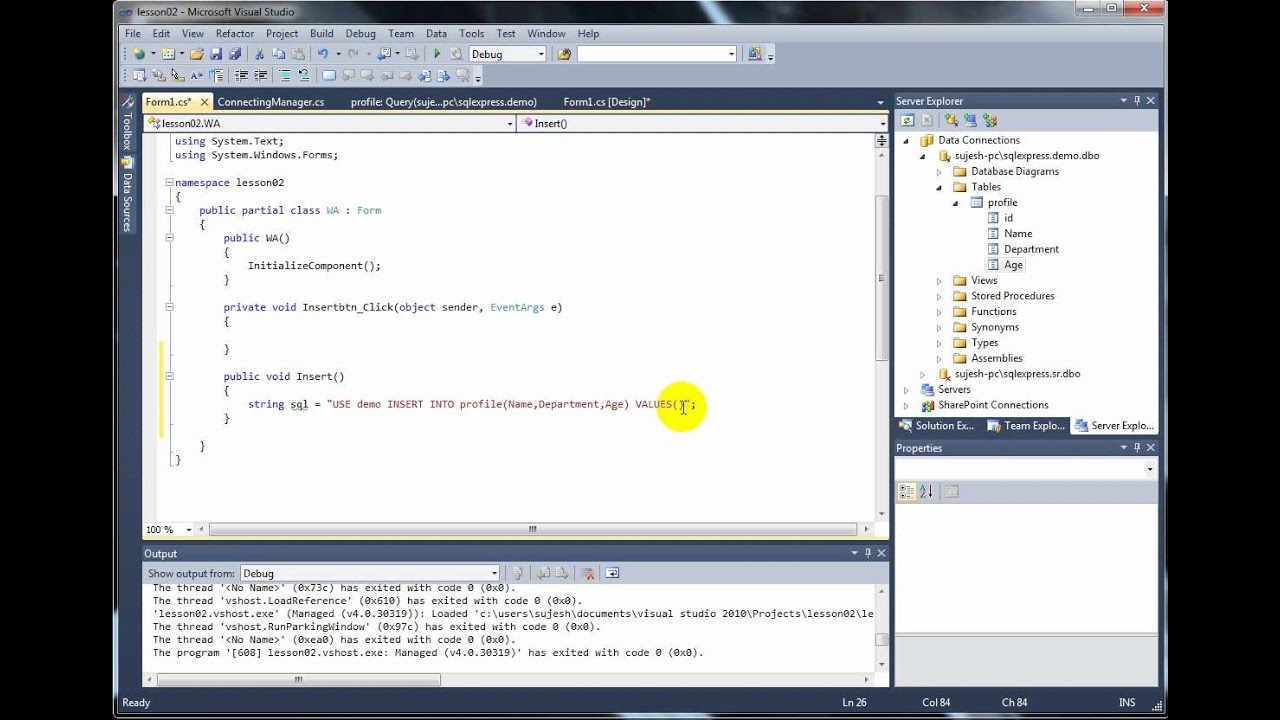Viewport: 1280px width, 720px height.
Task: Uncomment the selected lines icon
Action: click(x=304, y=75)
